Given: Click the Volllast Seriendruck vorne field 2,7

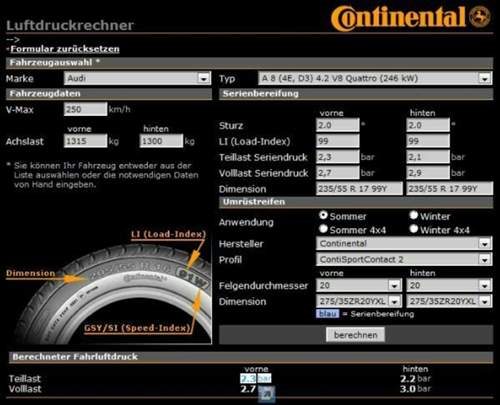Looking at the screenshot, I should (x=338, y=173).
